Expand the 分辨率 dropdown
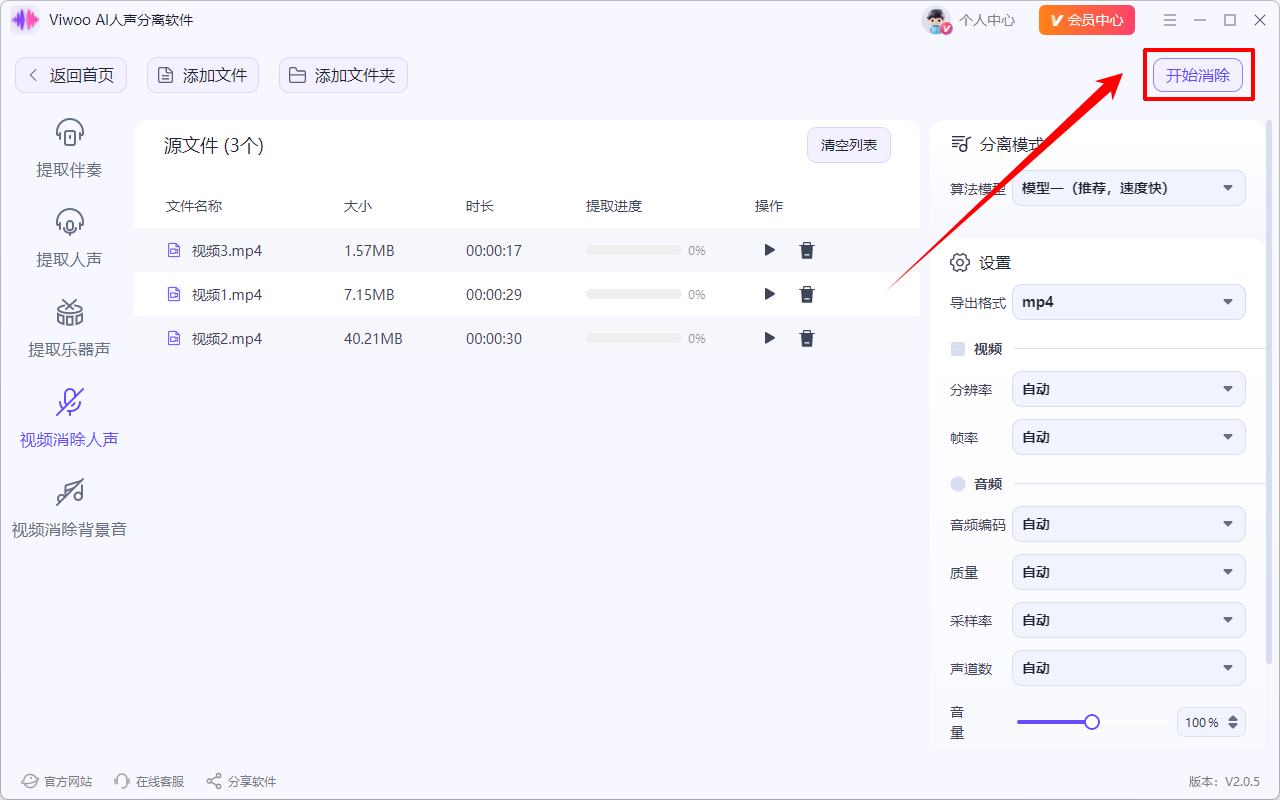This screenshot has width=1280, height=800. [x=1129, y=389]
